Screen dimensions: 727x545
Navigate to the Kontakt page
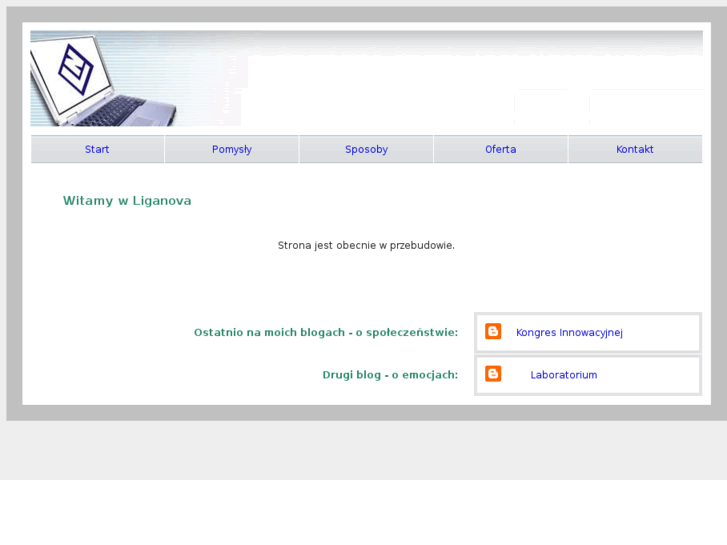[x=635, y=149]
